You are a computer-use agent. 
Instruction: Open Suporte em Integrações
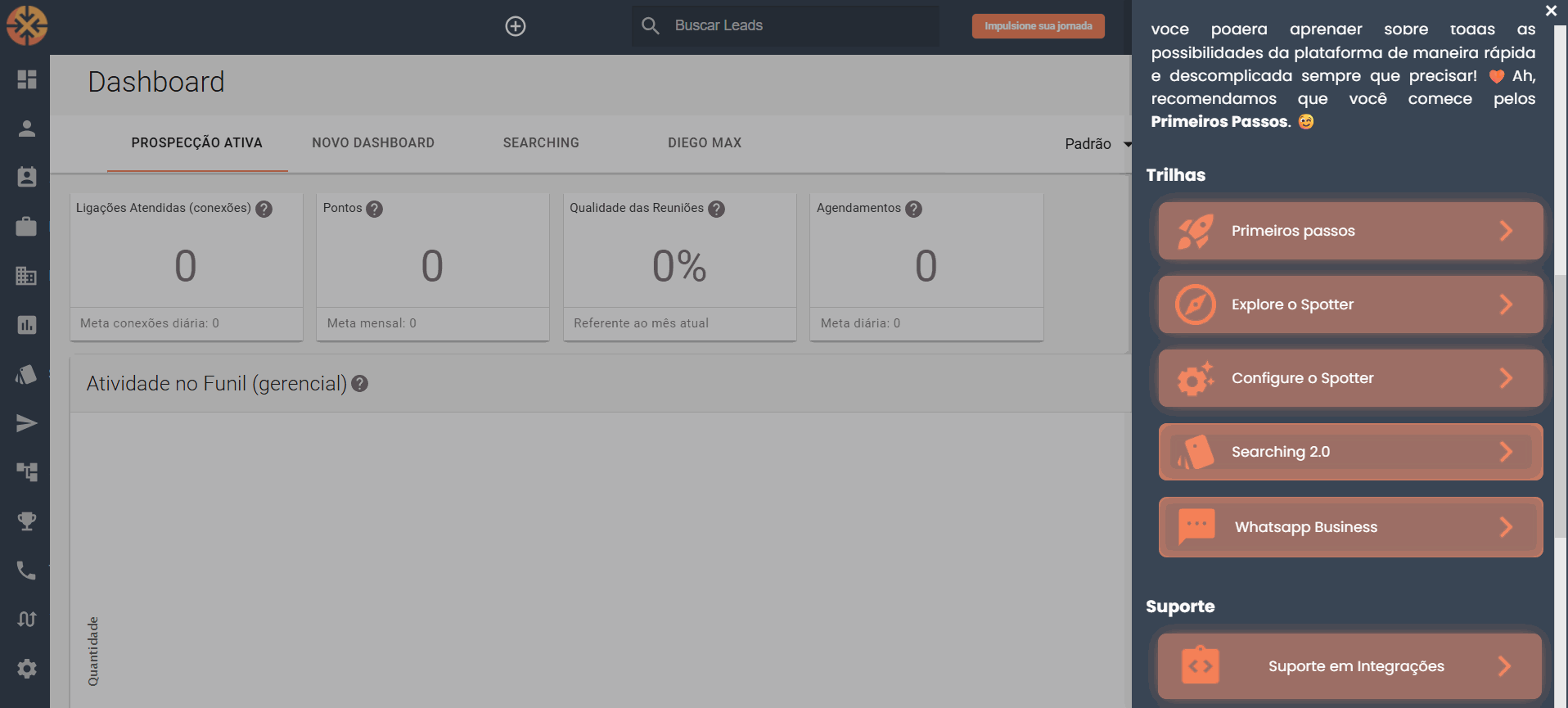[x=1350, y=666]
